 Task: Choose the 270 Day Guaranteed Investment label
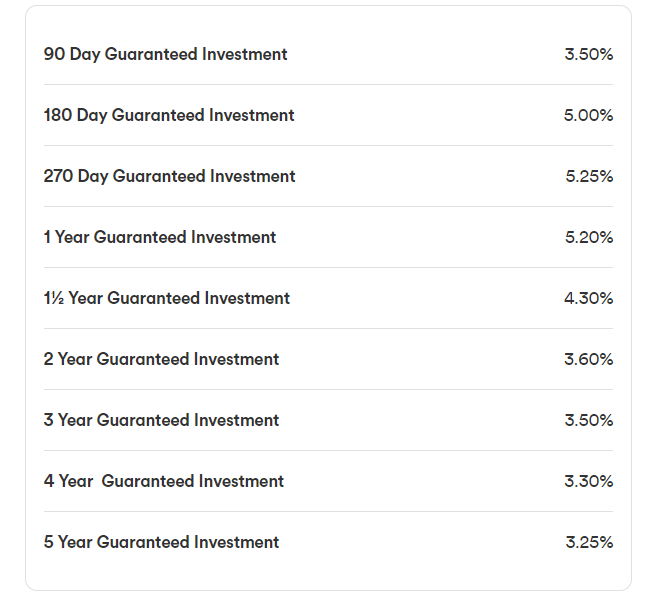pos(169,176)
